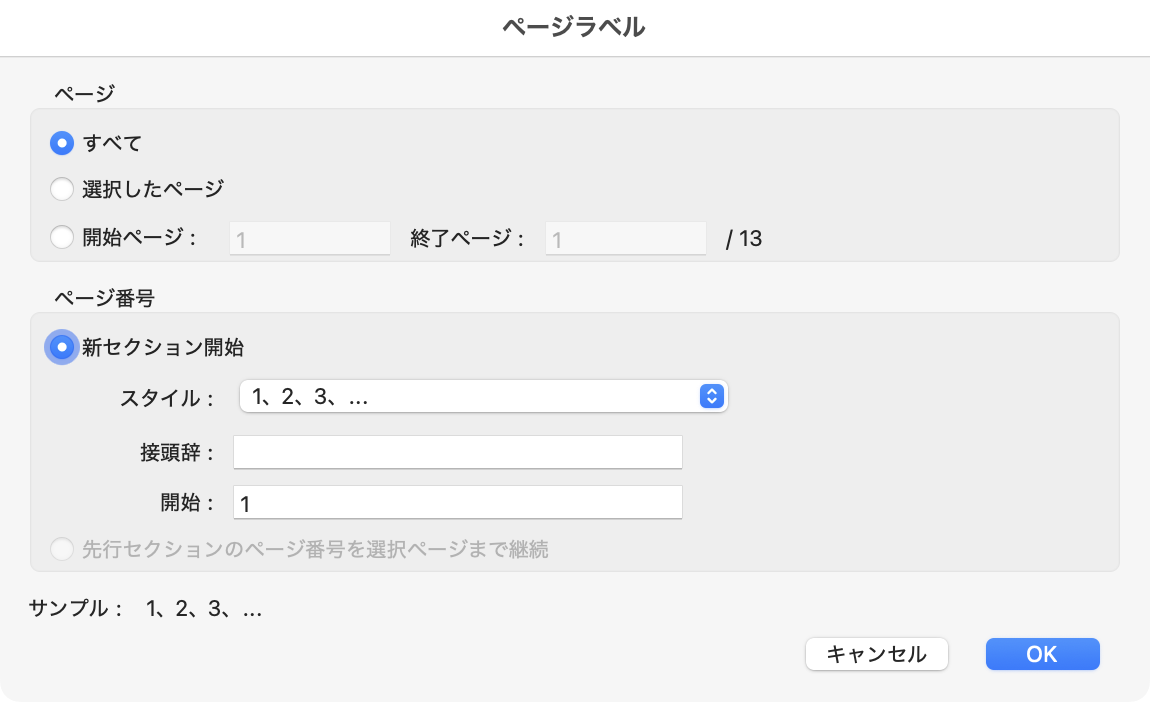
Task: Focus the 接頭辞 prefix text field
Action: (x=457, y=453)
